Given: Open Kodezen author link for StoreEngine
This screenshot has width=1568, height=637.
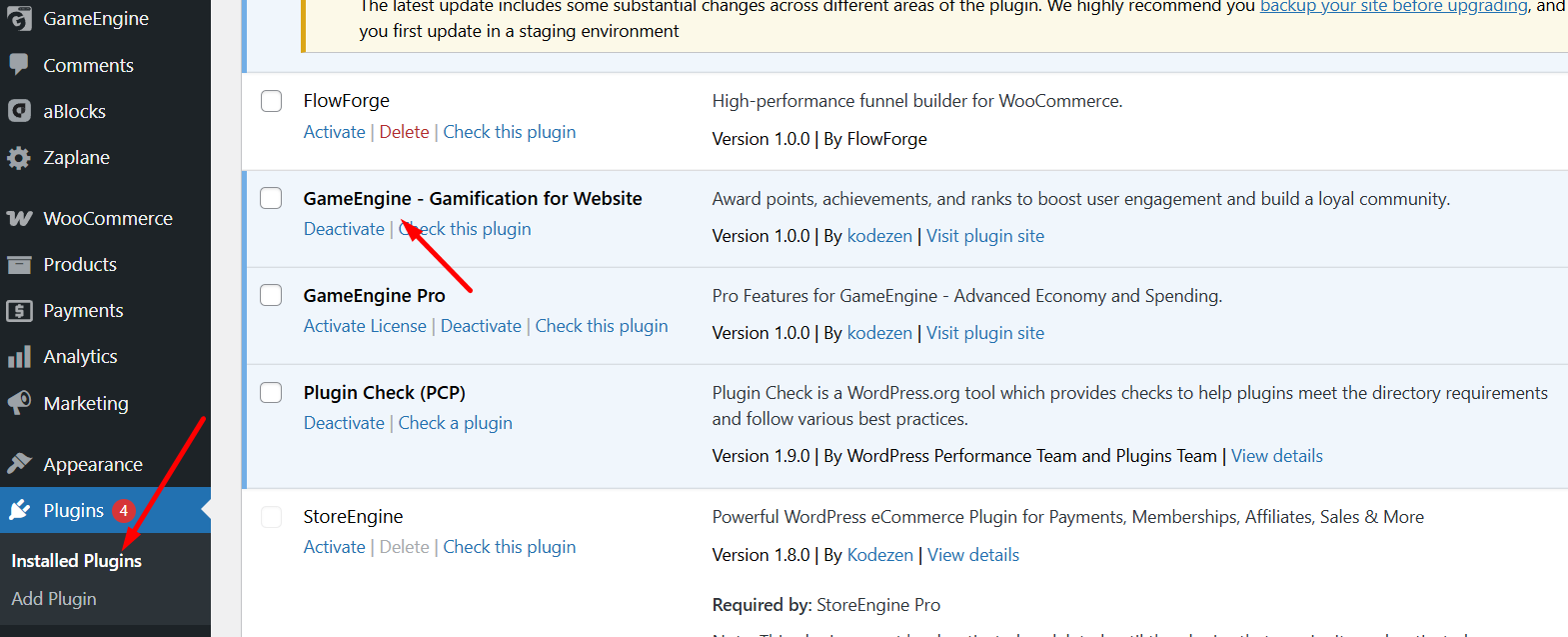Looking at the screenshot, I should tap(879, 555).
